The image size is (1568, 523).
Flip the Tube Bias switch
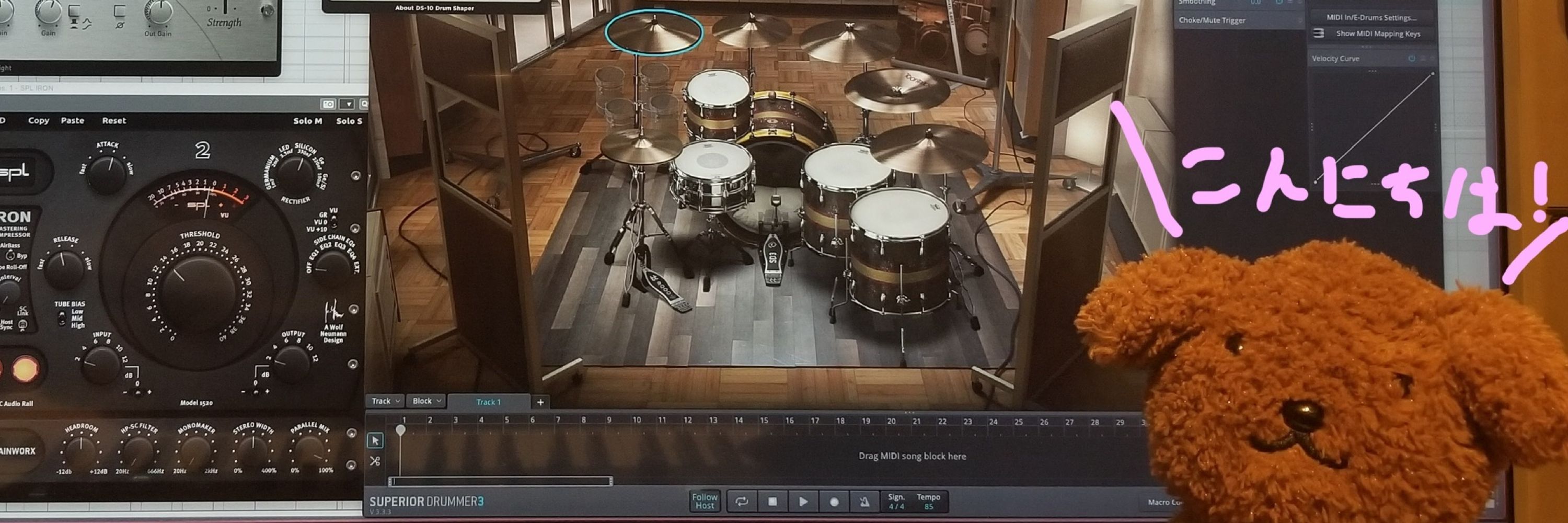pos(62,318)
